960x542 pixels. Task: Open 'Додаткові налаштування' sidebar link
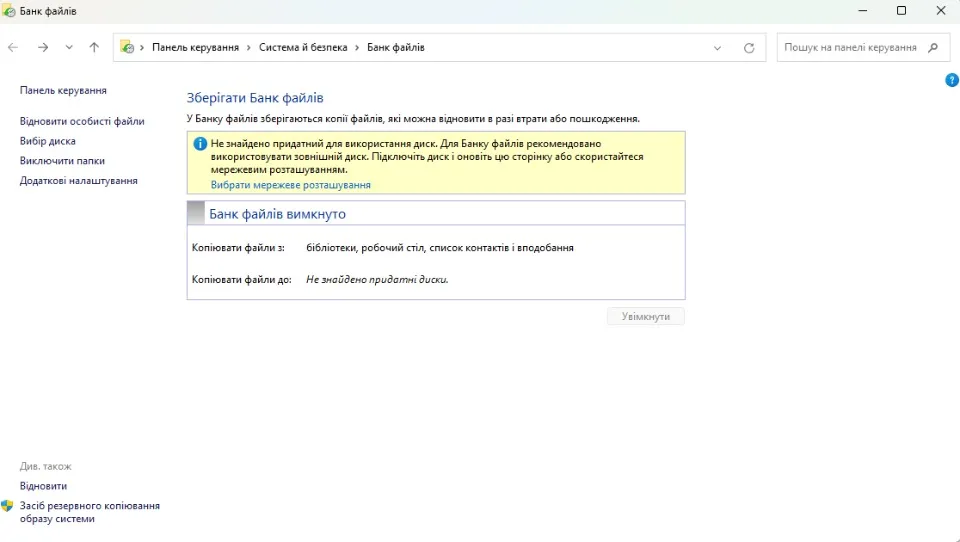(x=79, y=181)
